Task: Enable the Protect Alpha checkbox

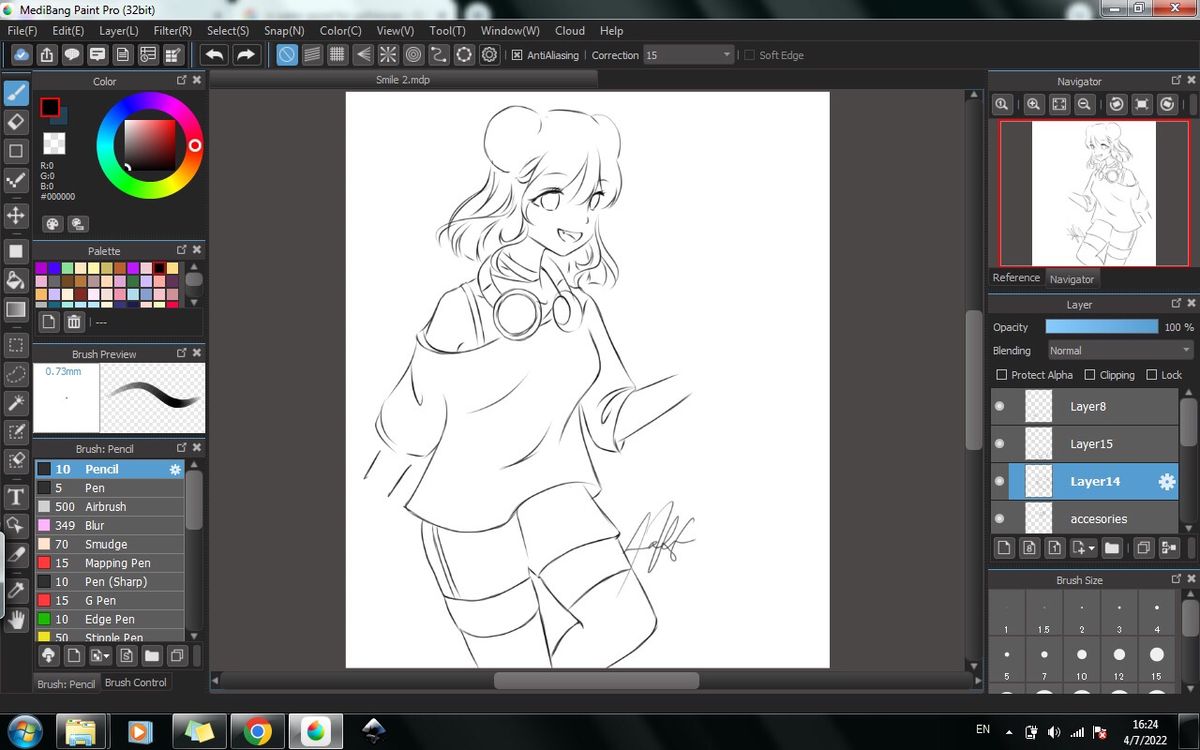Action: [1002, 375]
